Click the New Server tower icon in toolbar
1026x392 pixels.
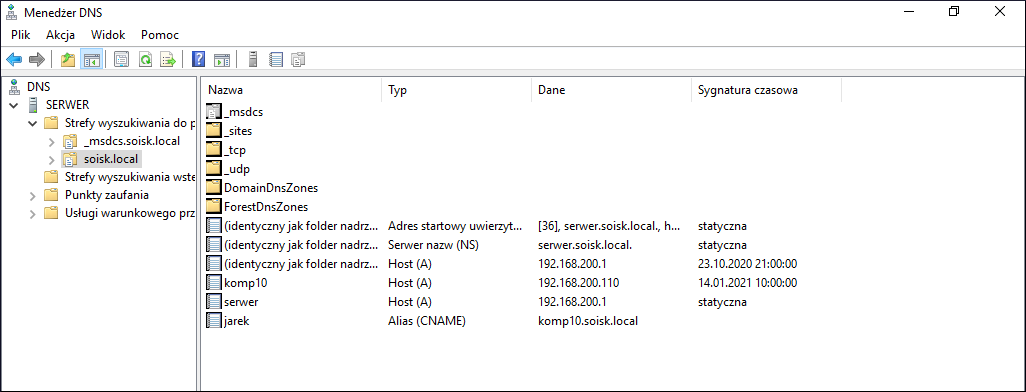coord(253,60)
